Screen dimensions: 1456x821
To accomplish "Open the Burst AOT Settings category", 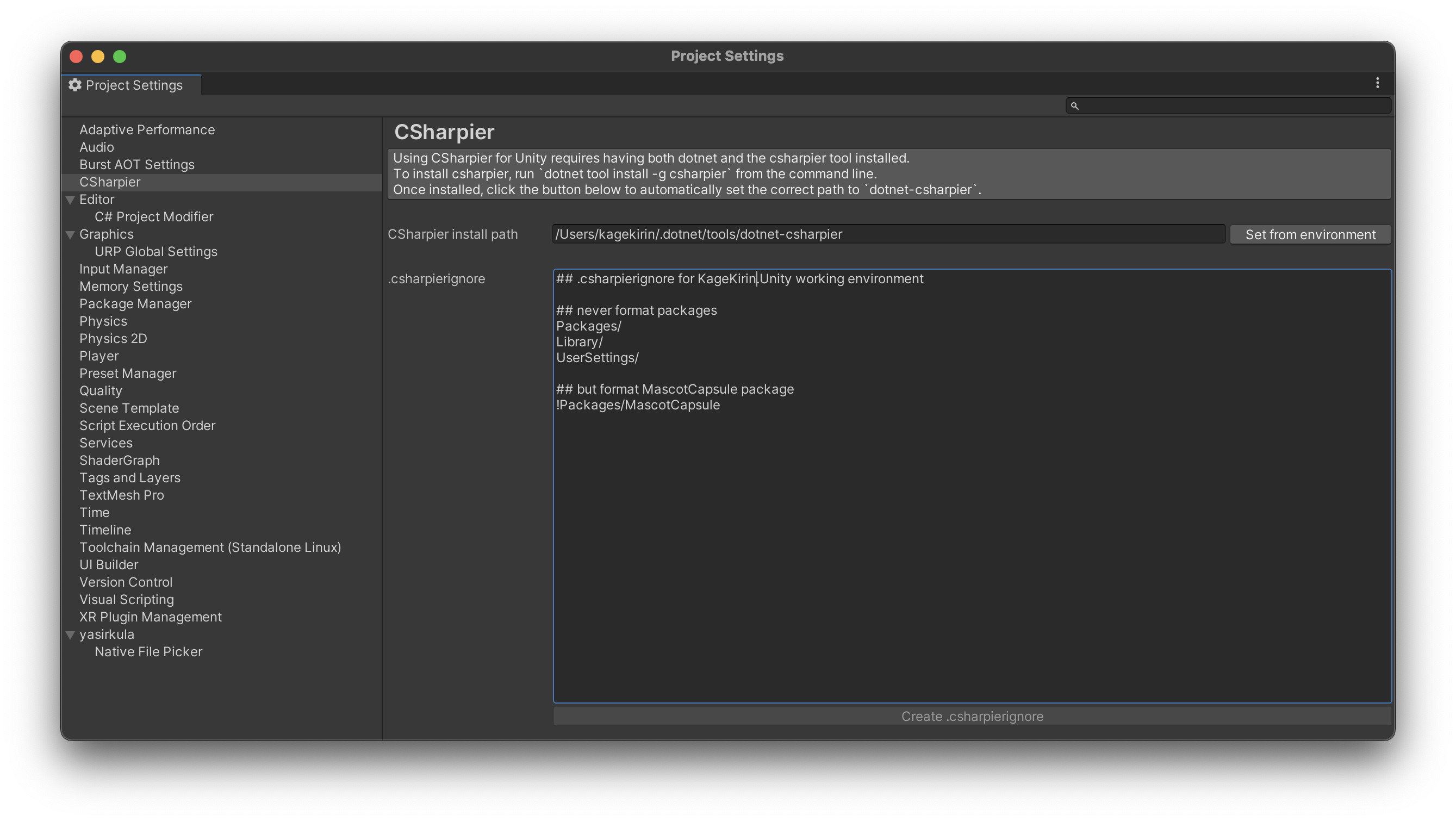I will [x=137, y=165].
